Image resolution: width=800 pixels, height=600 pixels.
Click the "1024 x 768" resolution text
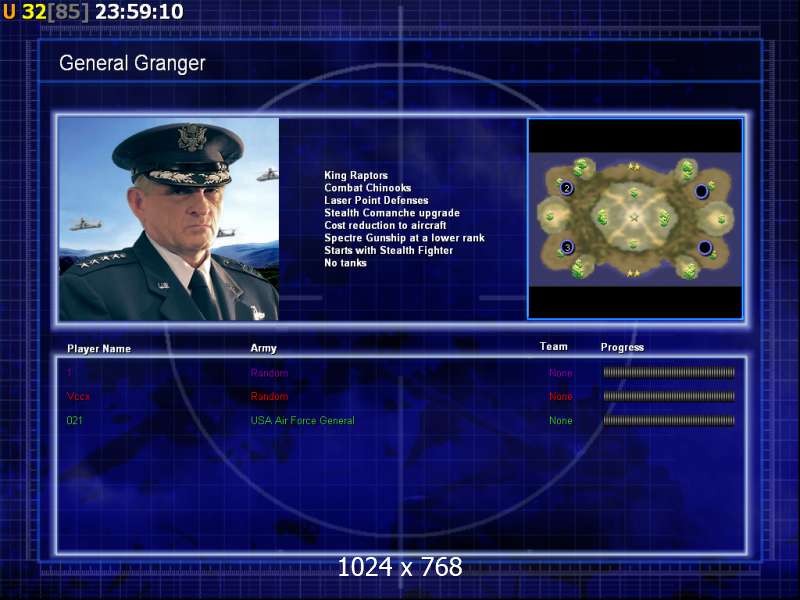coord(400,567)
